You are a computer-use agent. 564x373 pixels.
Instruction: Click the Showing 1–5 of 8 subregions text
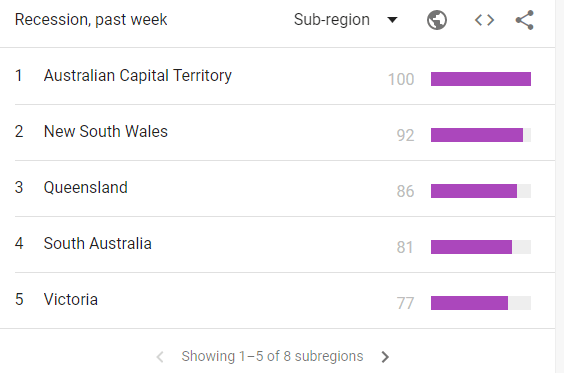pyautogui.click(x=272, y=356)
